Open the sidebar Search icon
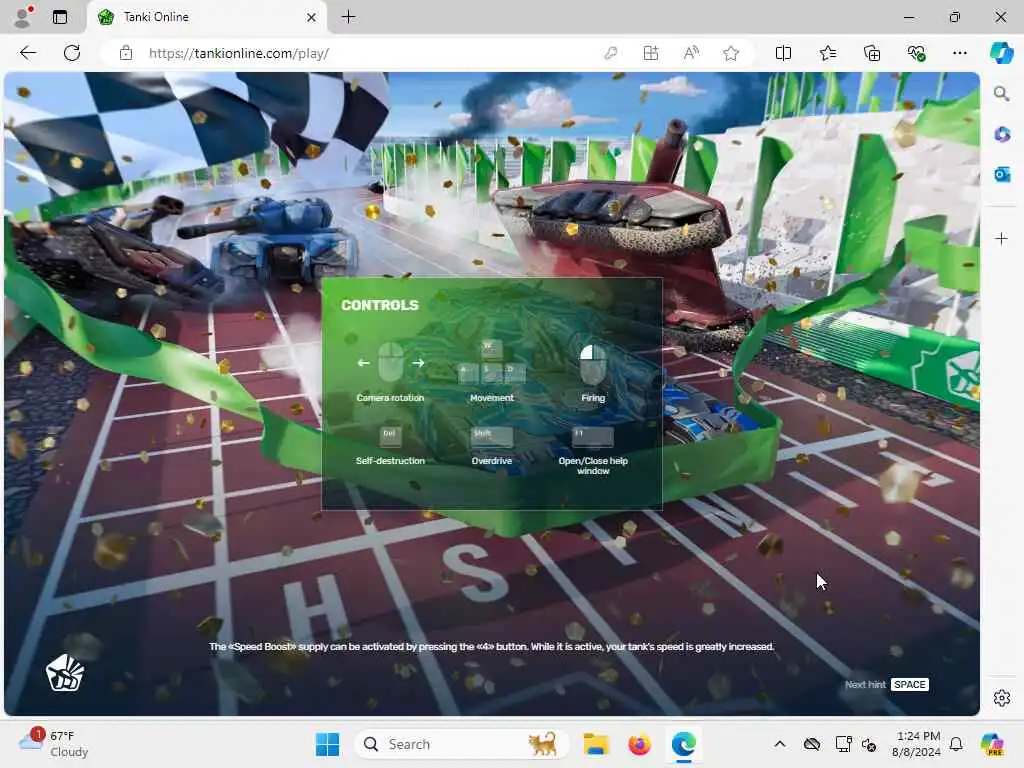1024x768 pixels. point(1001,94)
